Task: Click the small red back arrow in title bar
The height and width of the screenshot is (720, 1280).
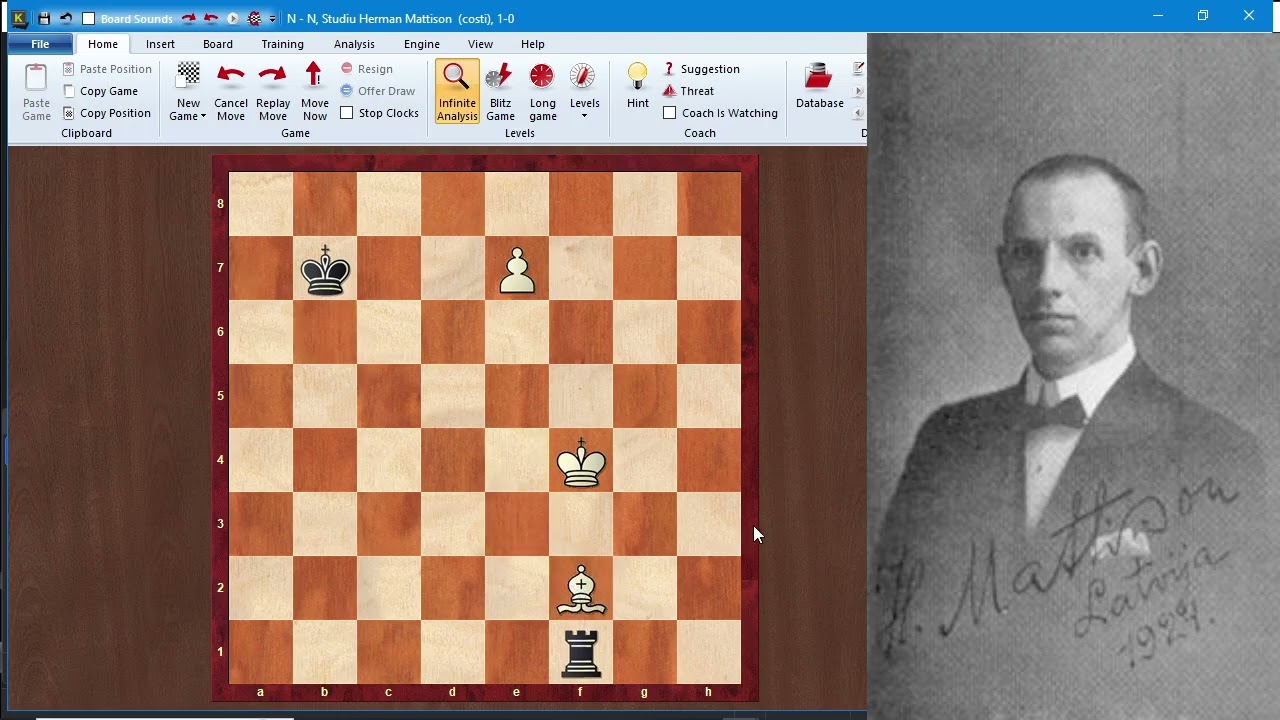Action: (x=211, y=18)
